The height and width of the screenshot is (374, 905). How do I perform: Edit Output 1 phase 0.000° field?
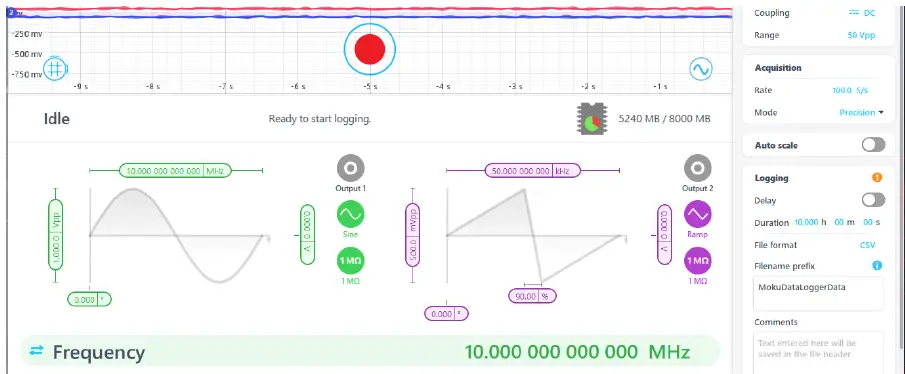click(89, 300)
